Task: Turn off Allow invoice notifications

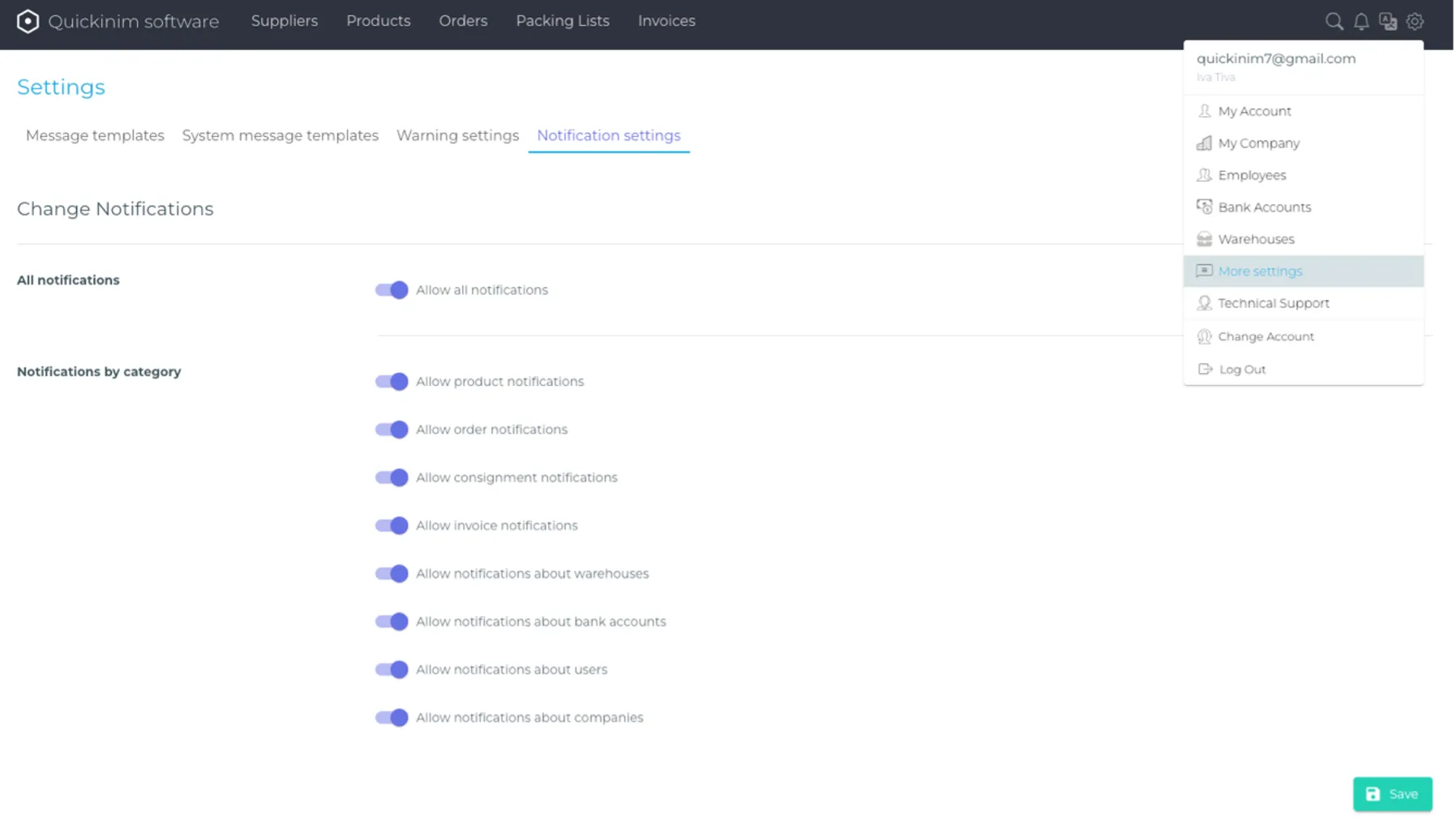Action: 392,526
